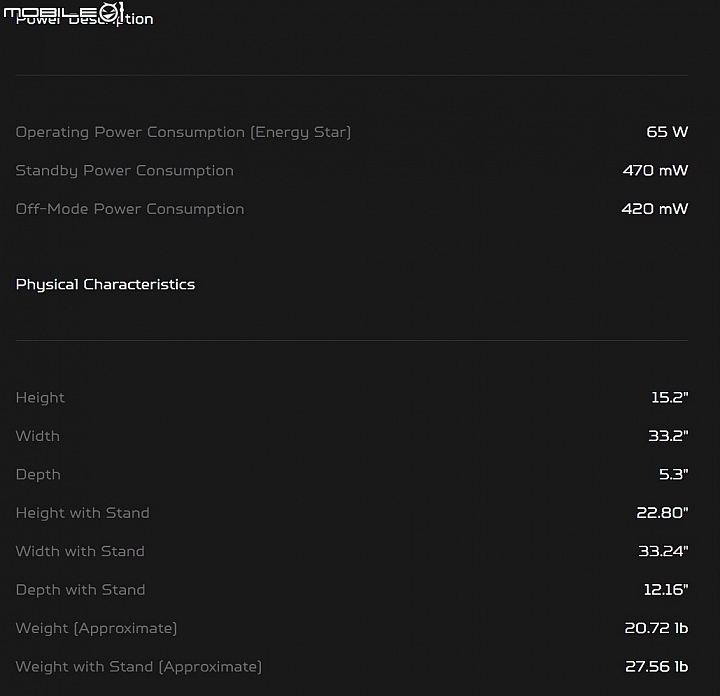Viewport: 720px width, 696px height.
Task: Click the Mobile01 watermark logo
Action: tap(64, 11)
